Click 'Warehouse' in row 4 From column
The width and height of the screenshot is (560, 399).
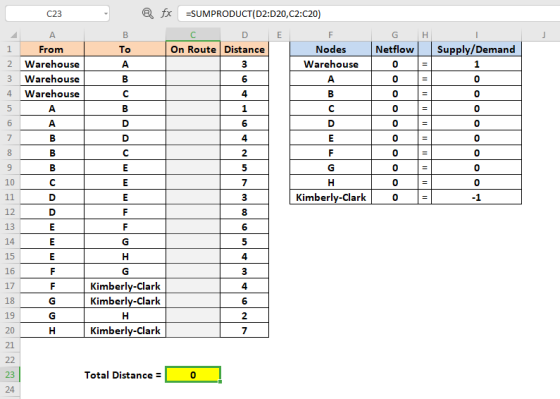pyautogui.click(x=52, y=94)
